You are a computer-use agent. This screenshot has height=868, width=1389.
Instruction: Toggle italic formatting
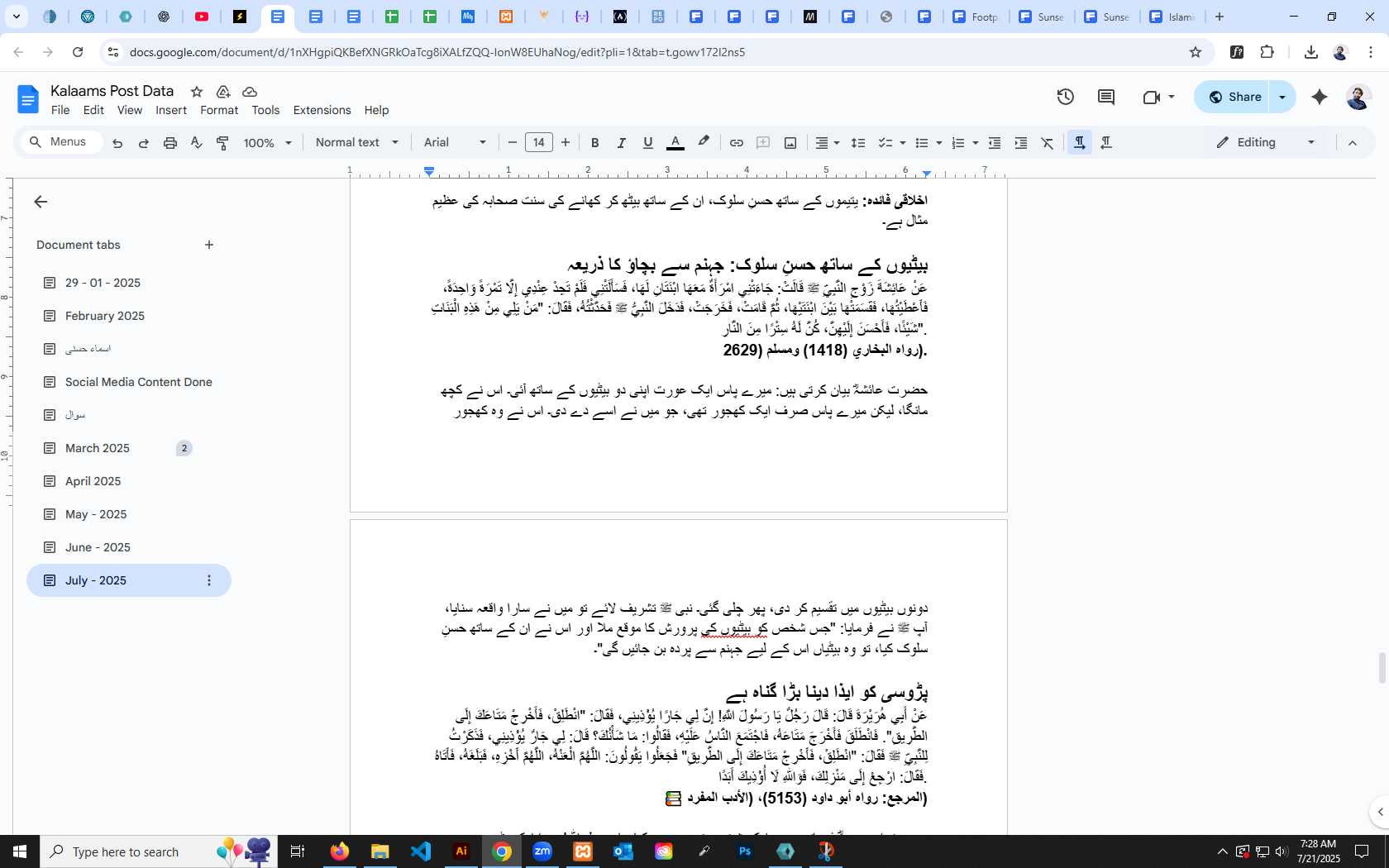tap(621, 143)
